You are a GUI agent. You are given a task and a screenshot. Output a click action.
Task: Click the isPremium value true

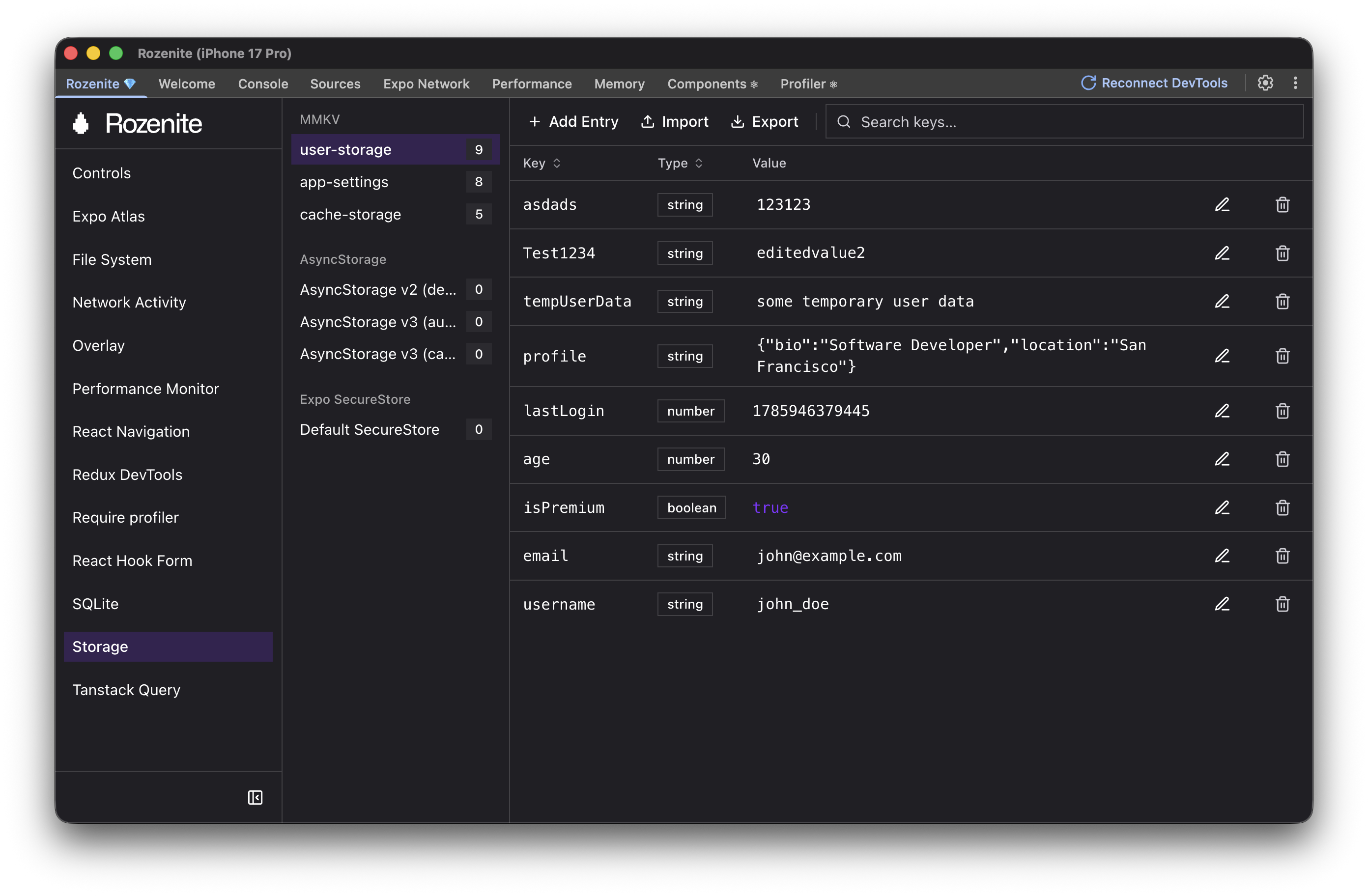click(770, 507)
